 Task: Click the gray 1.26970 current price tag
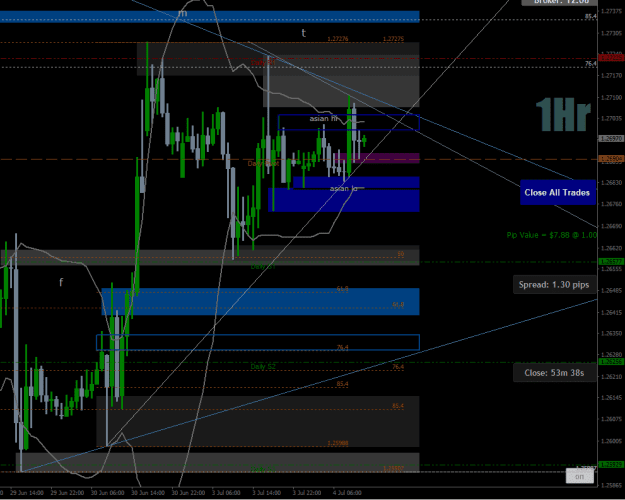[611, 139]
